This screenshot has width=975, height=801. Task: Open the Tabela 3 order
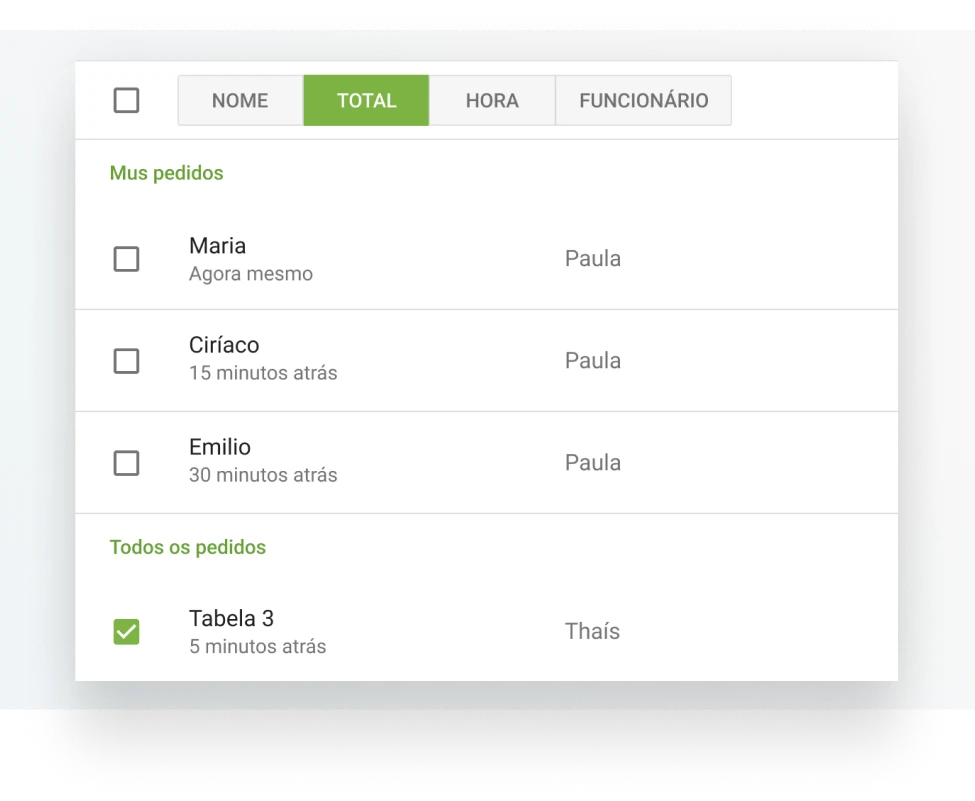coord(231,619)
